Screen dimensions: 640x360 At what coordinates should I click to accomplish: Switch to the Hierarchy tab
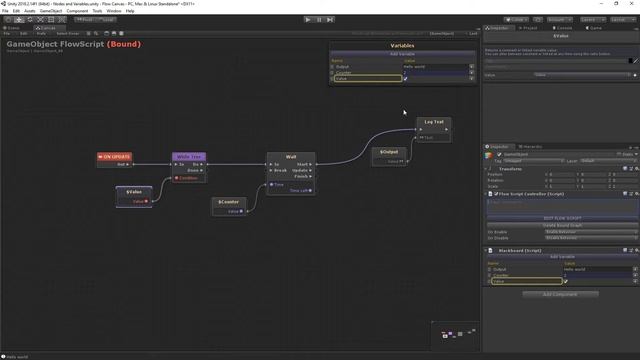click(530, 147)
